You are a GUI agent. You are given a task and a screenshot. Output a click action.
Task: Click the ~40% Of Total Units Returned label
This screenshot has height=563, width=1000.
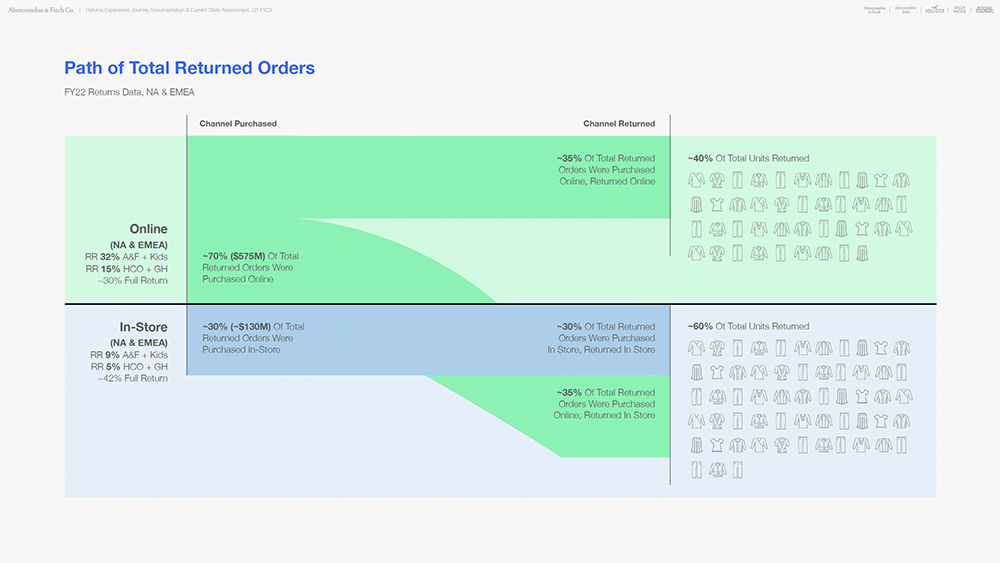tap(748, 158)
